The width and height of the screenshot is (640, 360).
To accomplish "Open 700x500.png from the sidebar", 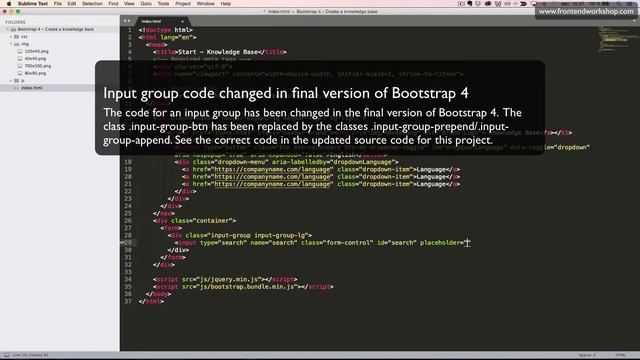I will pyautogui.click(x=38, y=66).
